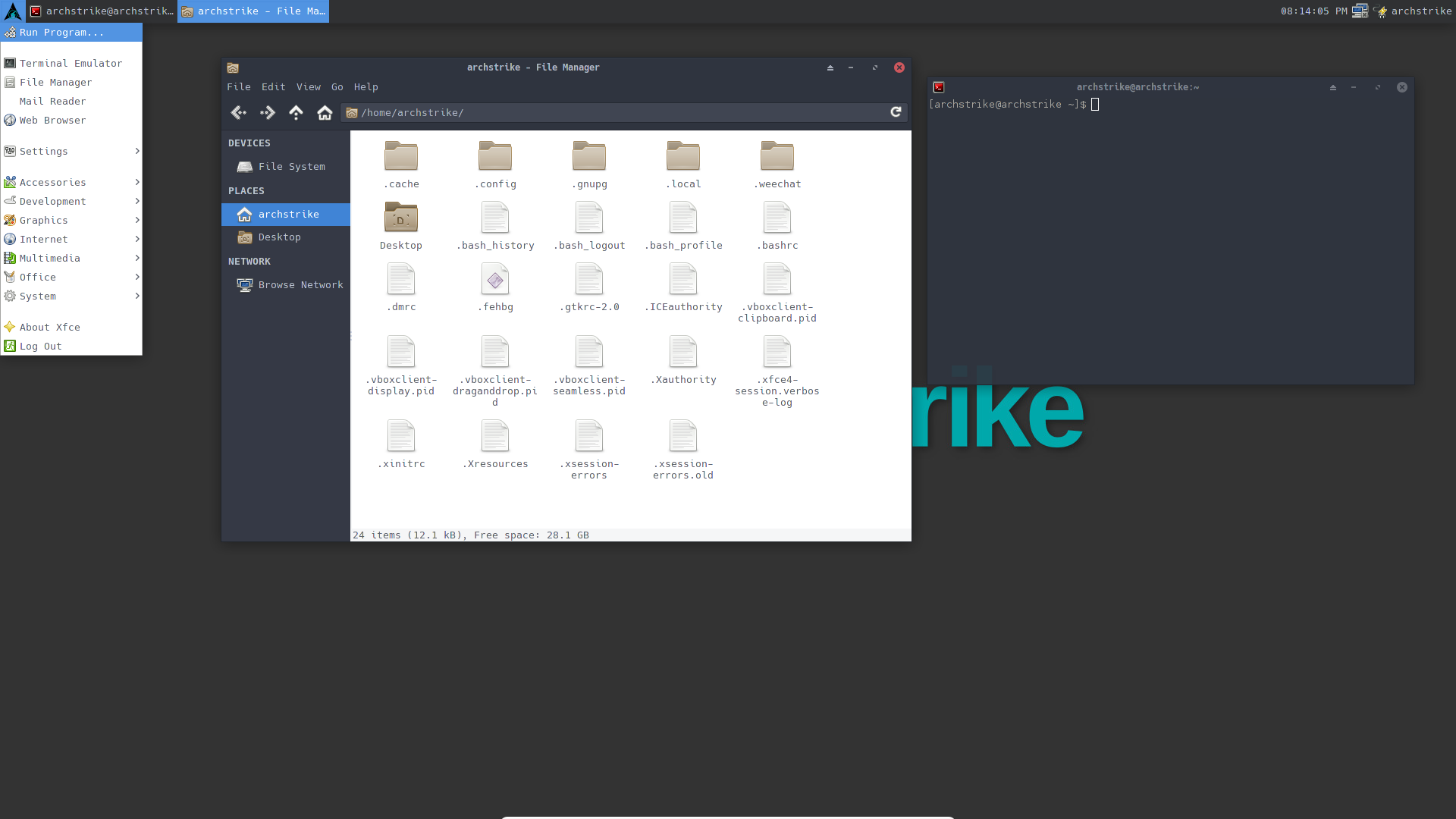
Task: Select Browse Network in sidebar
Action: (x=300, y=285)
